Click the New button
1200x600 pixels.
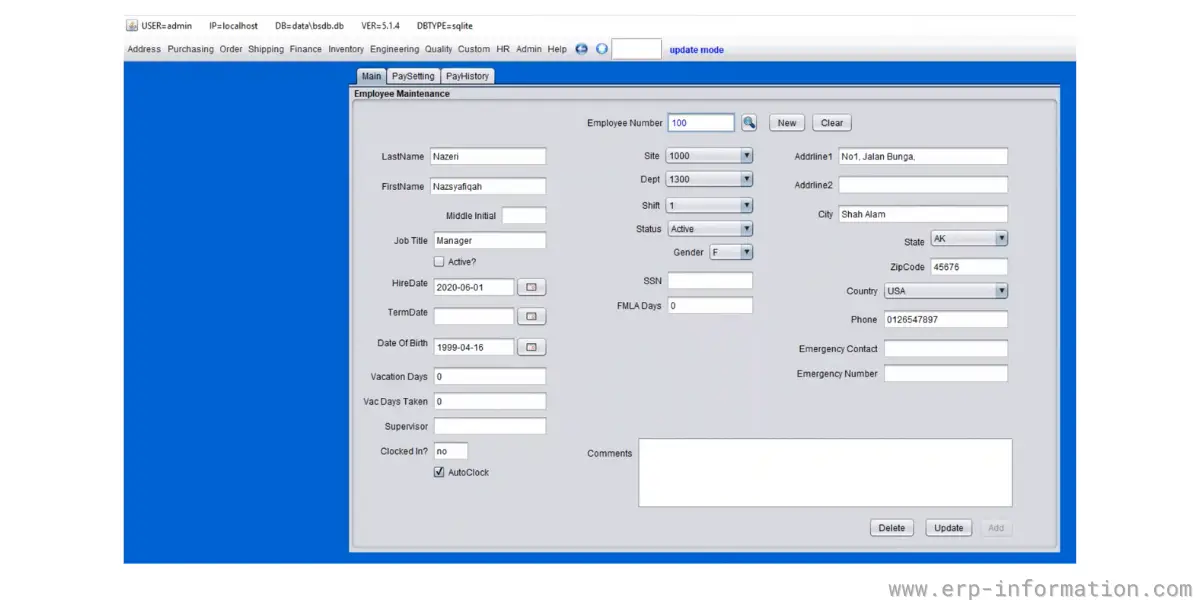pyautogui.click(x=787, y=123)
